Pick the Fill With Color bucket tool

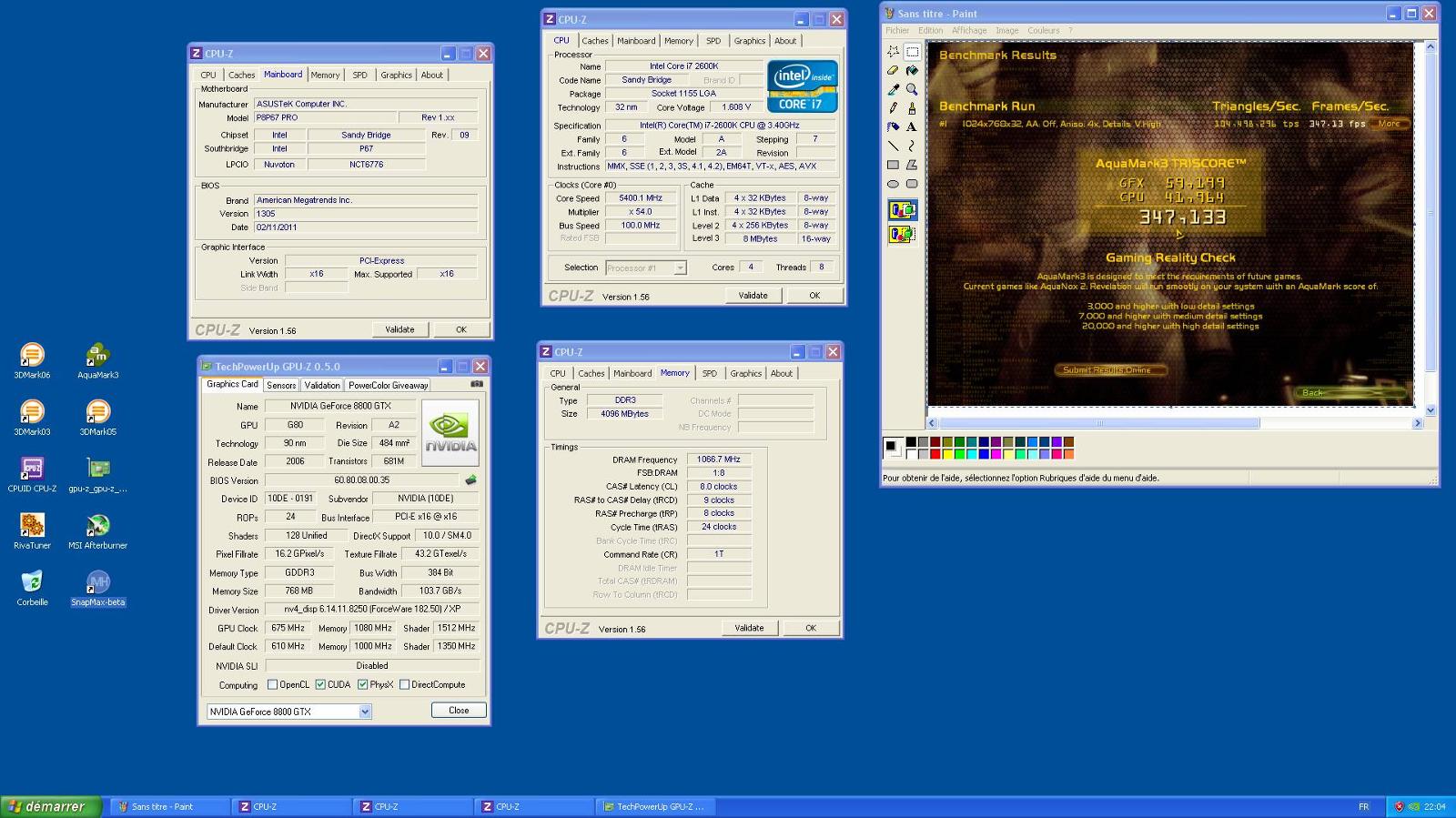(x=912, y=71)
